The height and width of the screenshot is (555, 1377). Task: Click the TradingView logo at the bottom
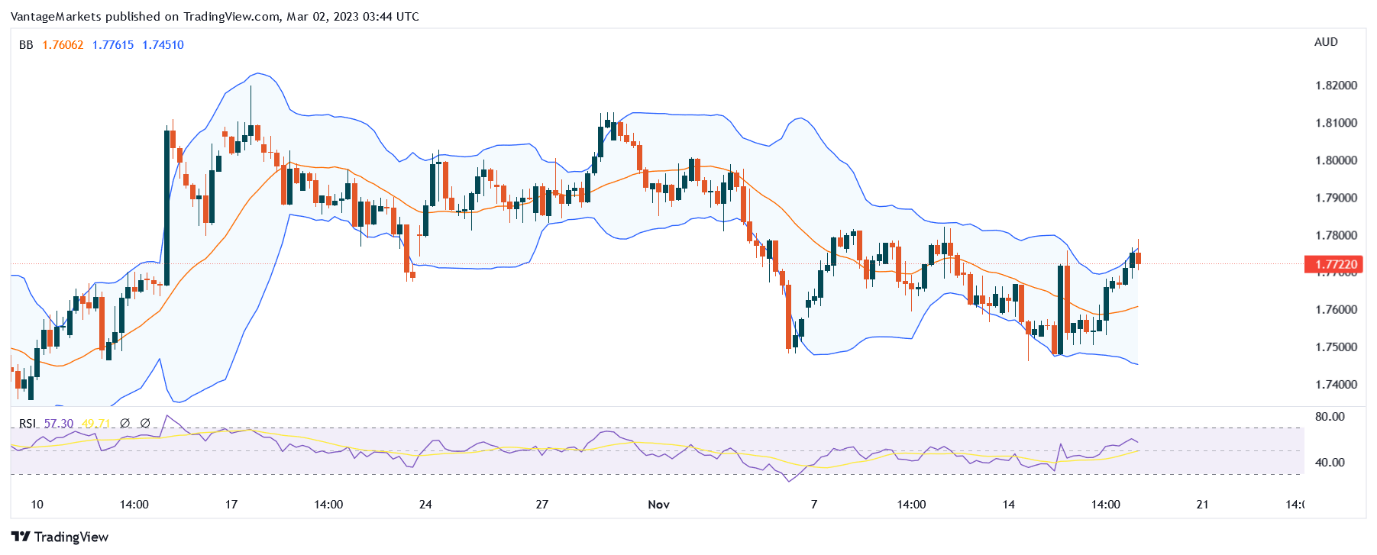59,537
